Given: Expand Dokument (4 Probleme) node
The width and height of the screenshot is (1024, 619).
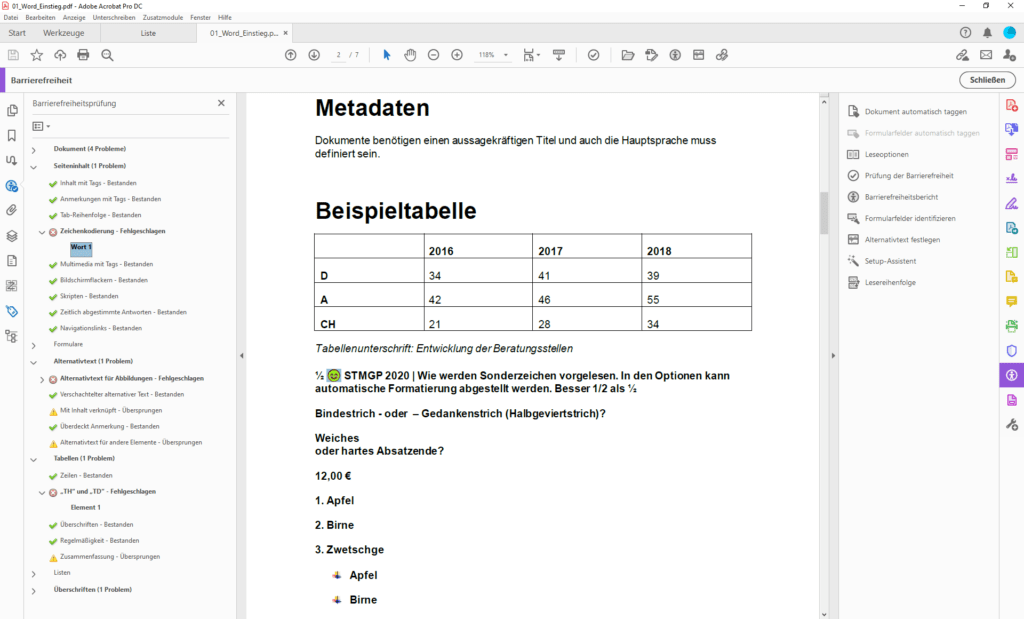Looking at the screenshot, I should [34, 150].
